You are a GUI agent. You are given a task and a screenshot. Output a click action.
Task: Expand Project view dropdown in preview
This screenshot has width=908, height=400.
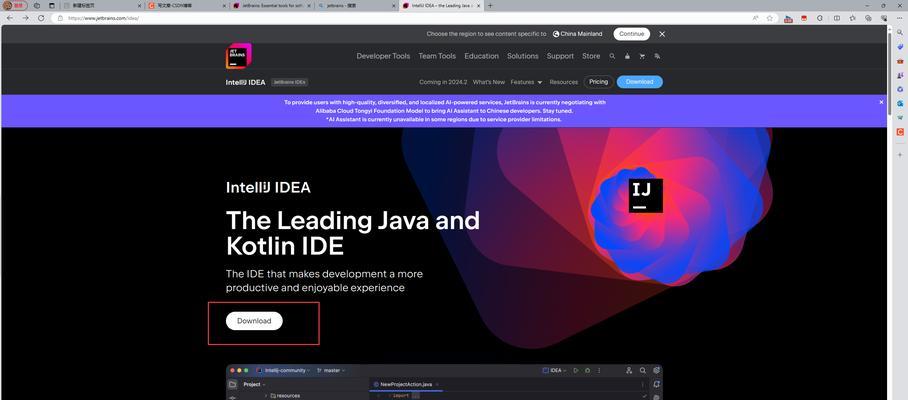(255, 384)
